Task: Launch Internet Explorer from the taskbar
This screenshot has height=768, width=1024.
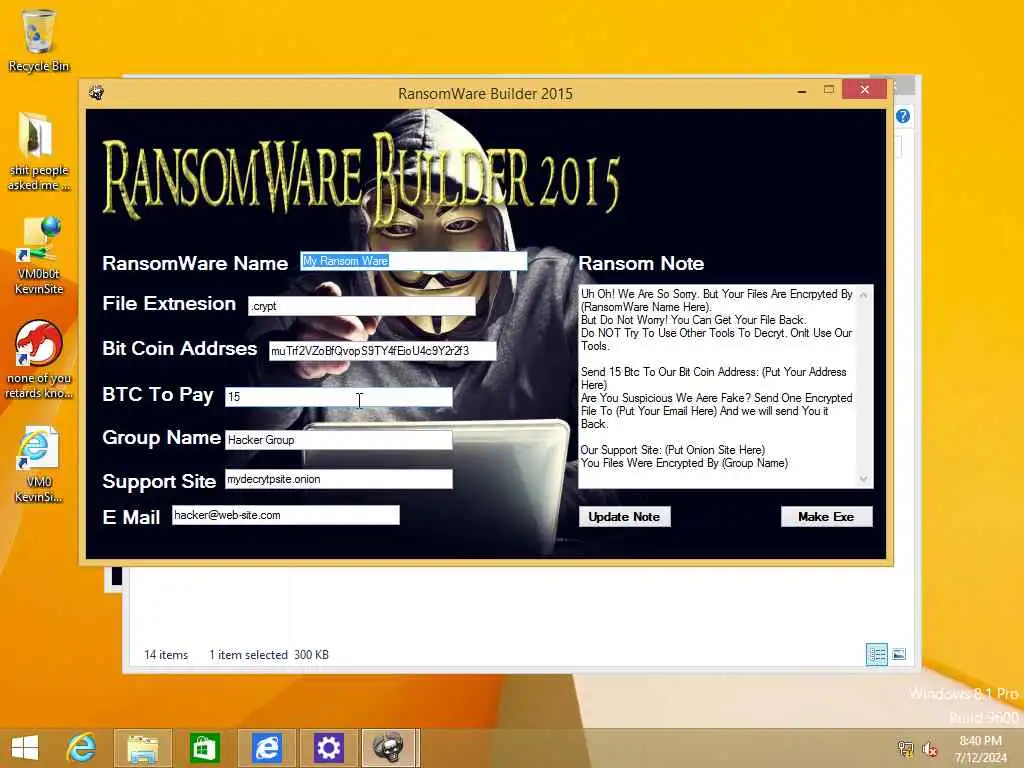Action: pyautogui.click(x=82, y=747)
